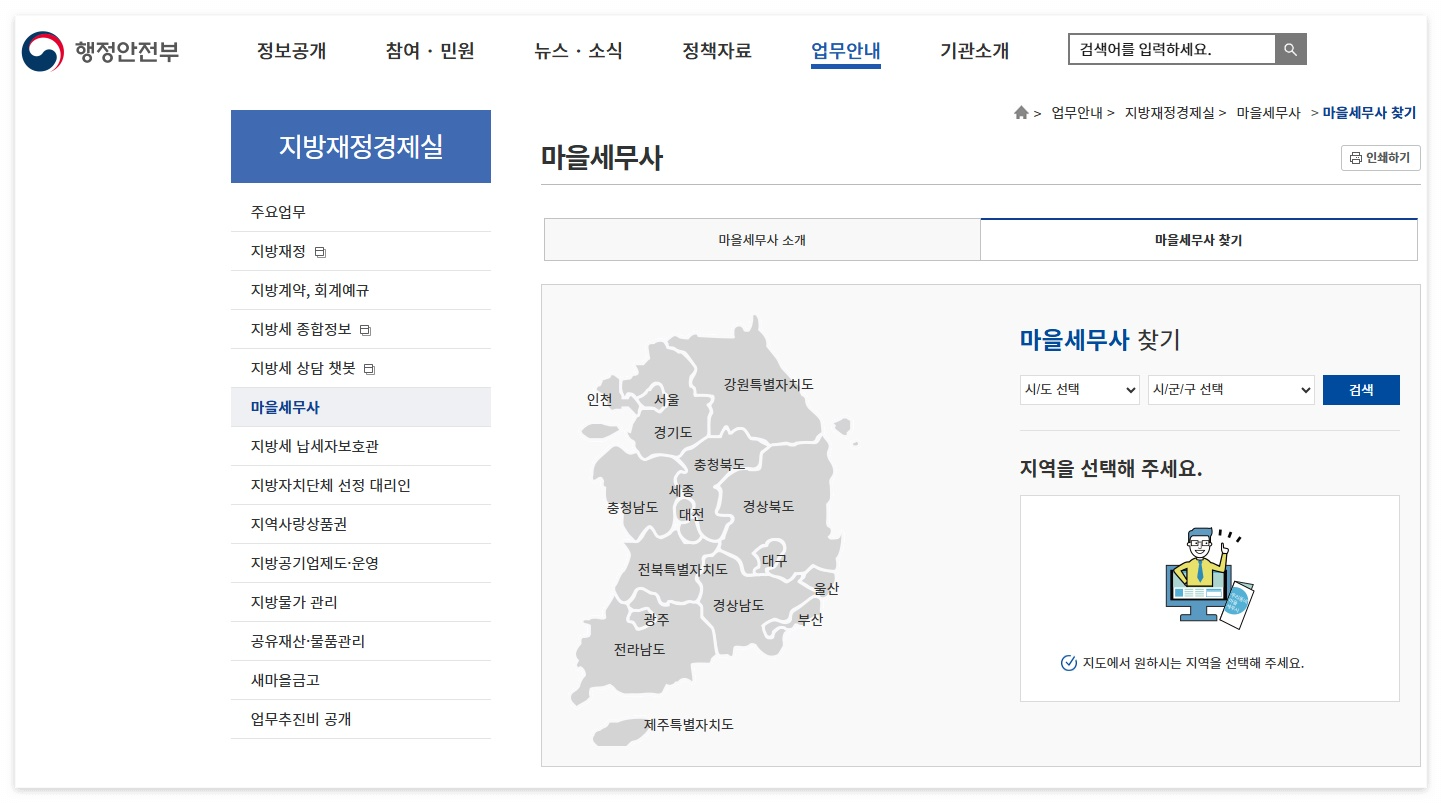Open the 시/도 선택 dropdown
This screenshot has width=1442, height=803.
click(x=1079, y=390)
